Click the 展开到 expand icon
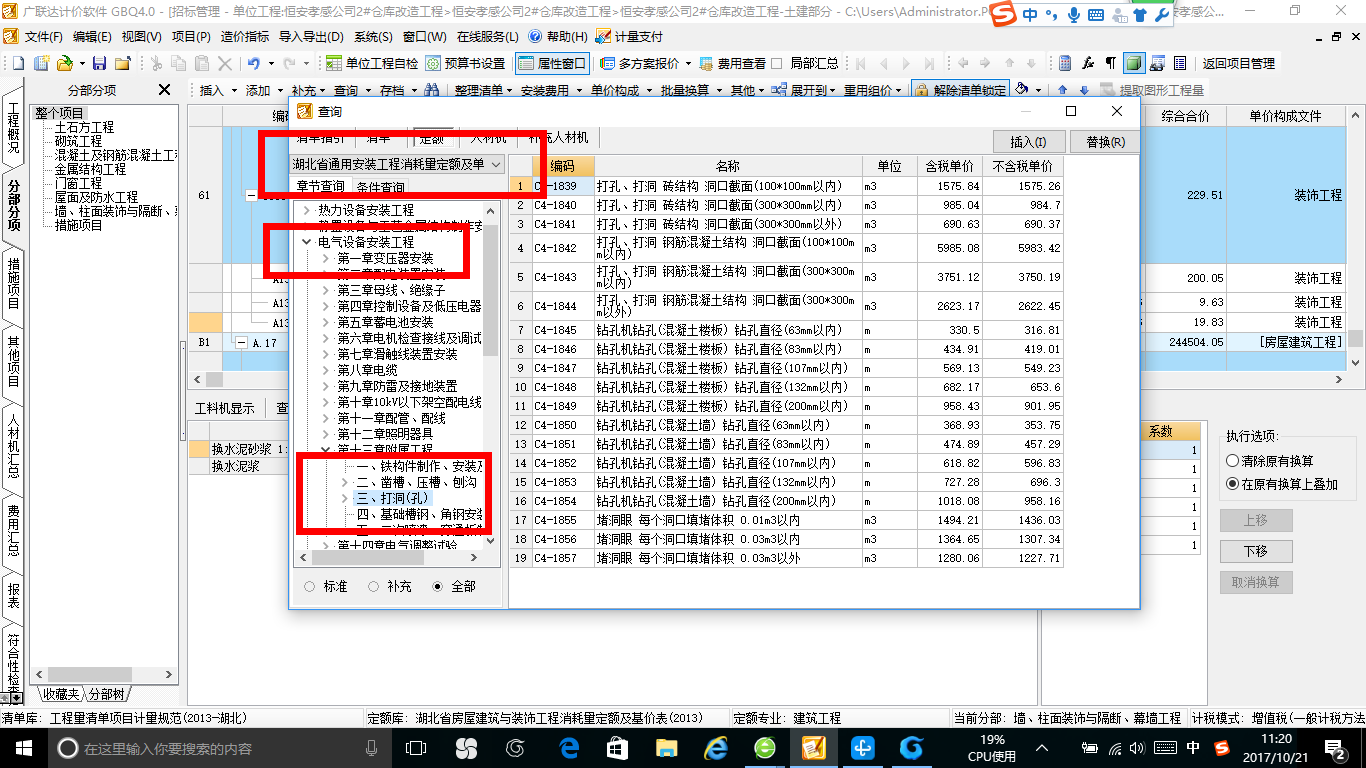This screenshot has height=768, width=1366. (x=781, y=90)
